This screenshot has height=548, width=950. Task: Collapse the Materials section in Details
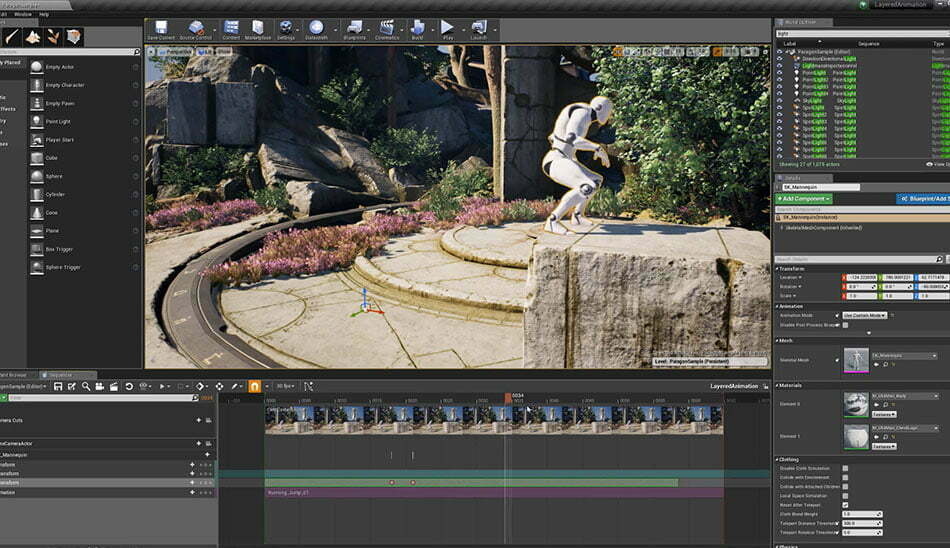click(x=777, y=385)
